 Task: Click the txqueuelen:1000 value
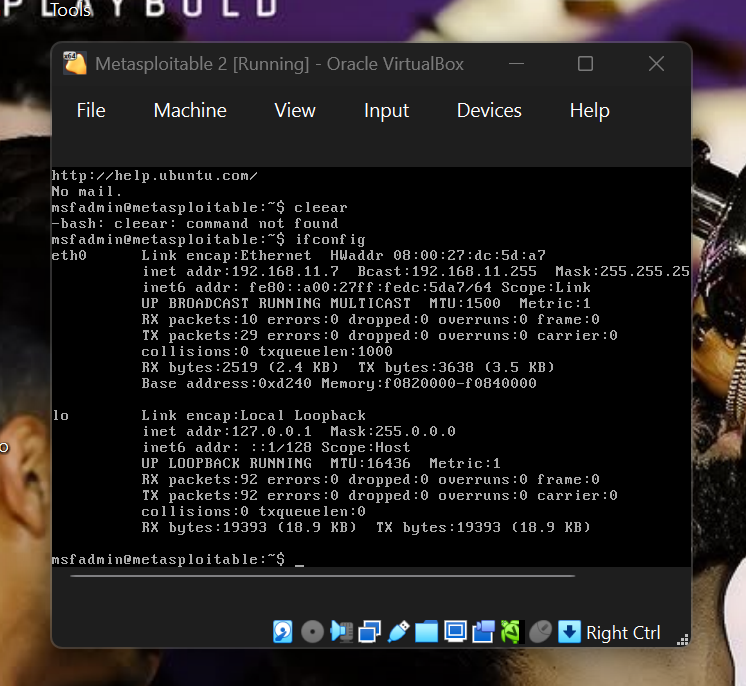click(326, 351)
